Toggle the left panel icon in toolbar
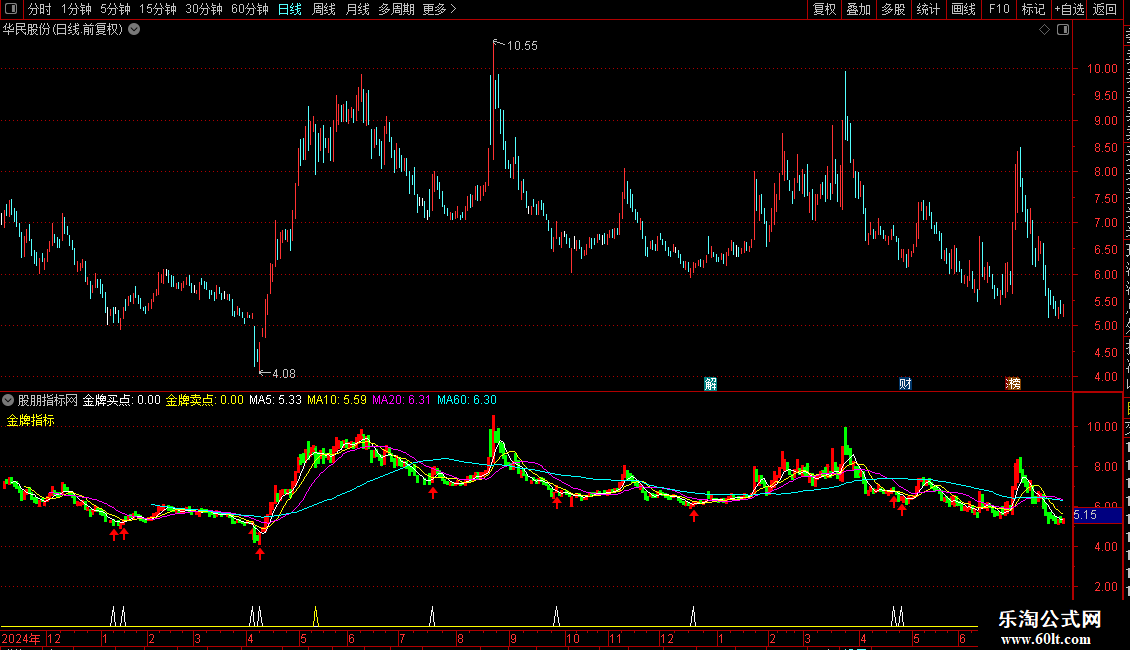This screenshot has height=650, width=1130. pyautogui.click(x=11, y=9)
